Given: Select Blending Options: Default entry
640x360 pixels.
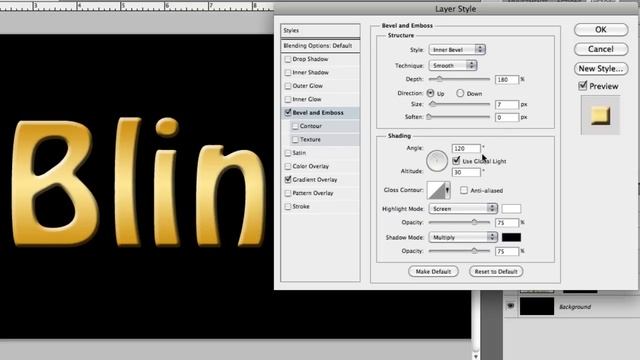Looking at the screenshot, I should pyautogui.click(x=320, y=46).
